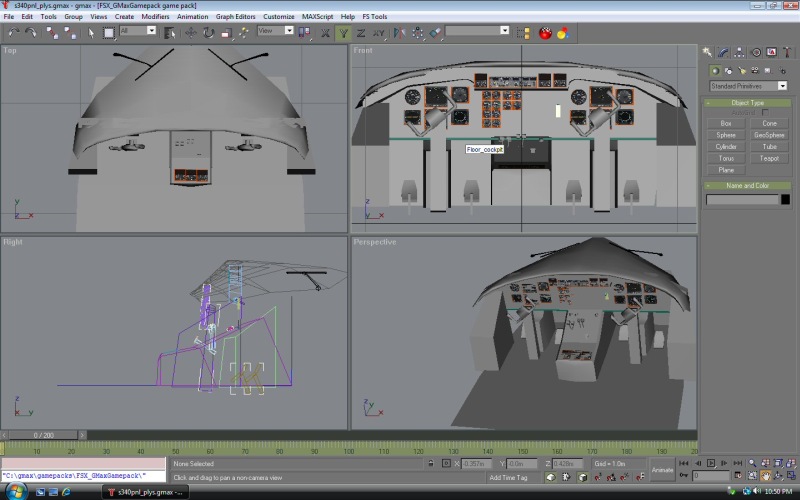Open the Utilities hammer panel tab

[x=788, y=52]
